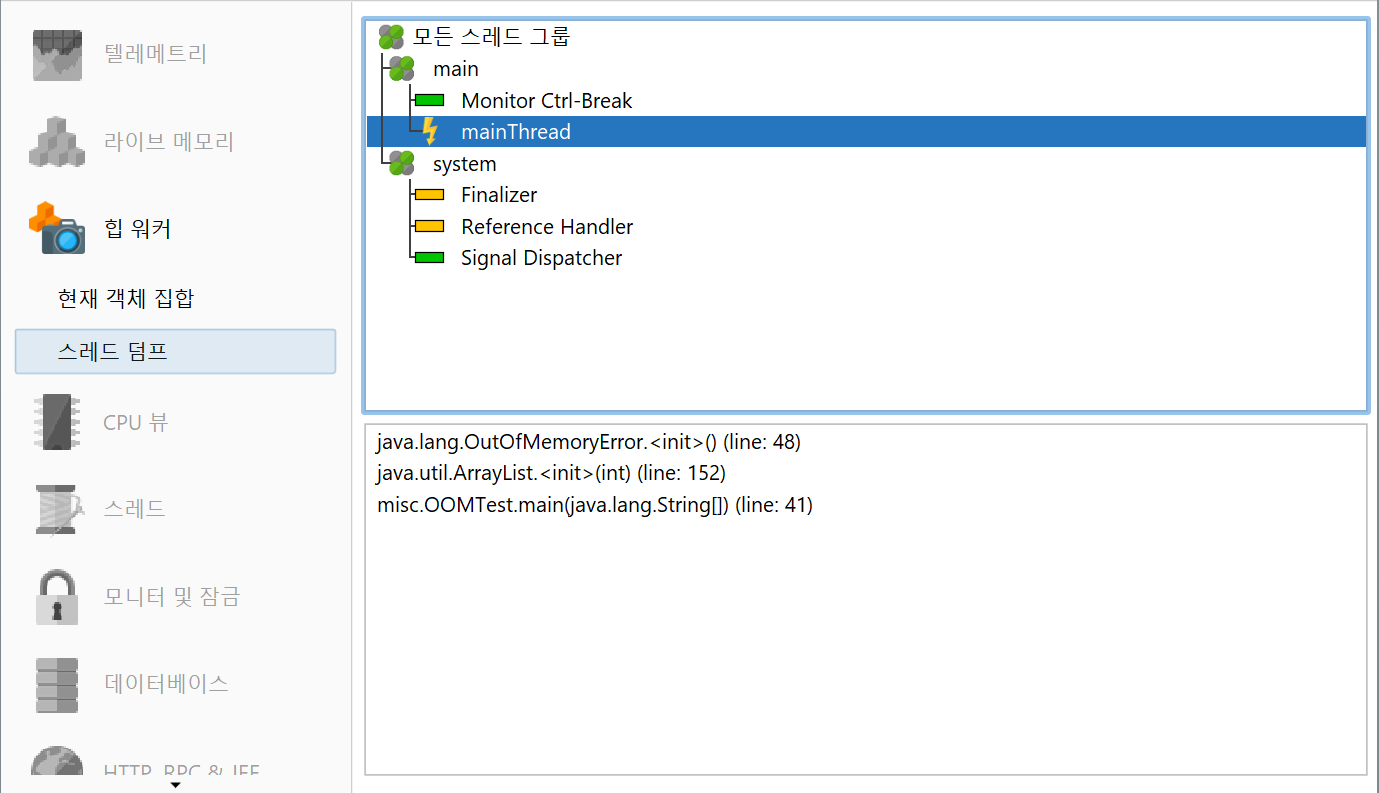
Task: Select the Monitor Ctrl-Break thread
Action: tap(546, 101)
